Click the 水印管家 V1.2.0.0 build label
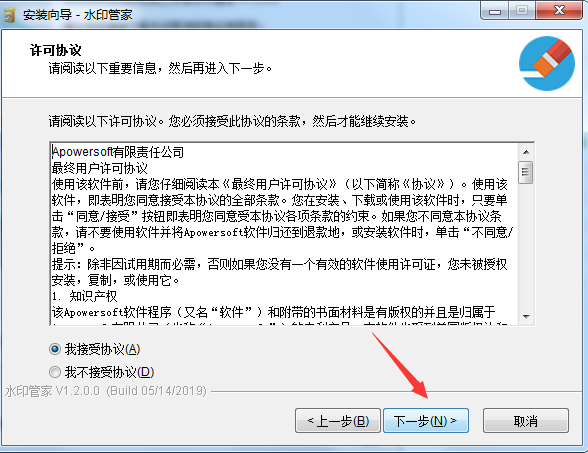 (106, 391)
